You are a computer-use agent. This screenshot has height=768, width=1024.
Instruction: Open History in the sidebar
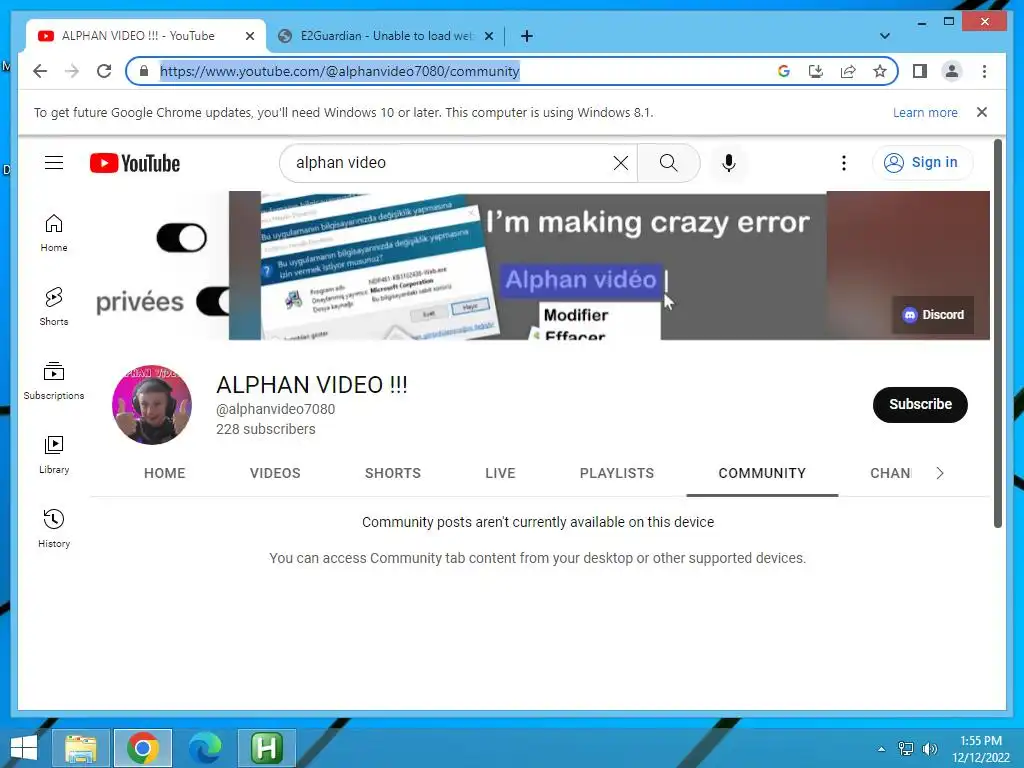coord(54,529)
